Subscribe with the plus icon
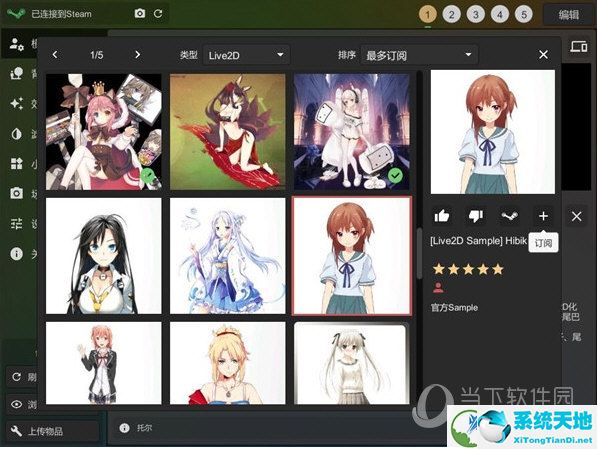This screenshot has height=449, width=597. pyautogui.click(x=543, y=216)
